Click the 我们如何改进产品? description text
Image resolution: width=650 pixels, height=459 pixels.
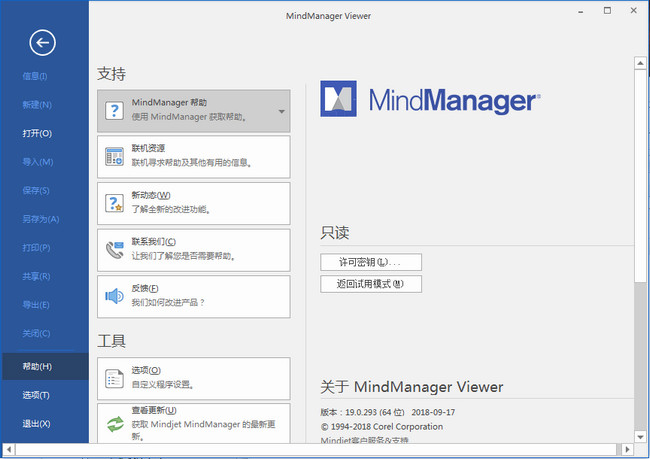pyautogui.click(x=168, y=302)
